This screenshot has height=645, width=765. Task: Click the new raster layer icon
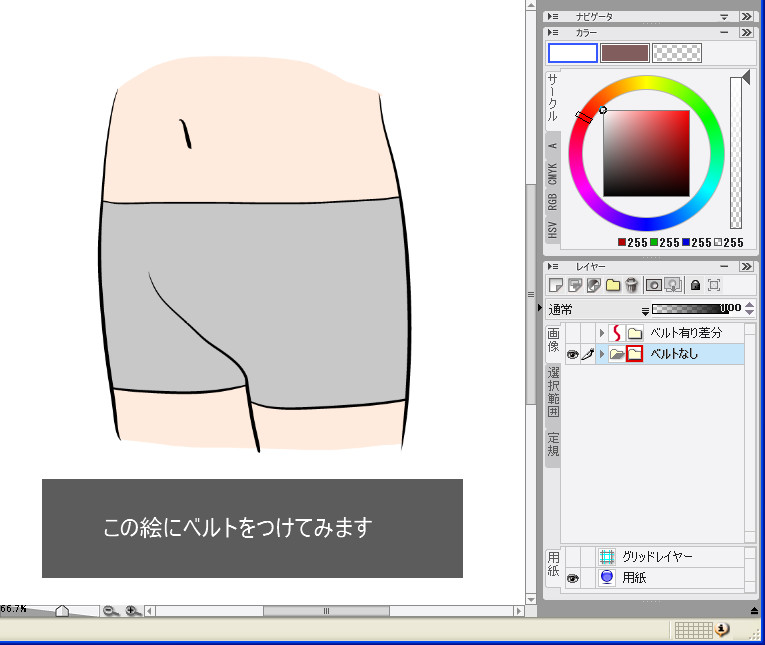click(x=555, y=285)
